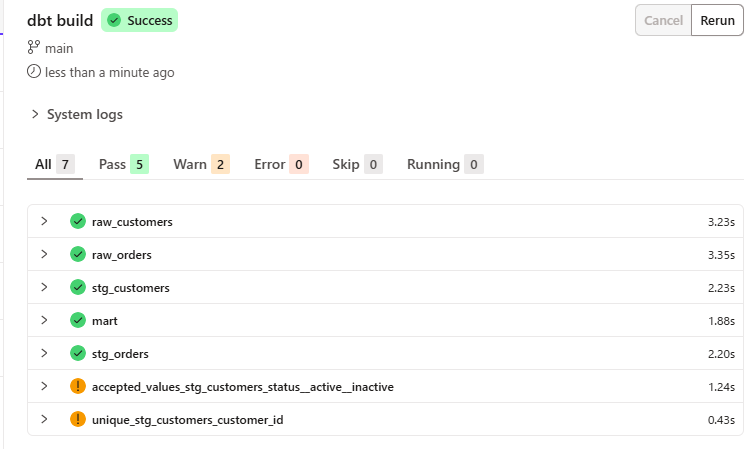Click the dbt build heading
The image size is (755, 449).
pos(60,20)
